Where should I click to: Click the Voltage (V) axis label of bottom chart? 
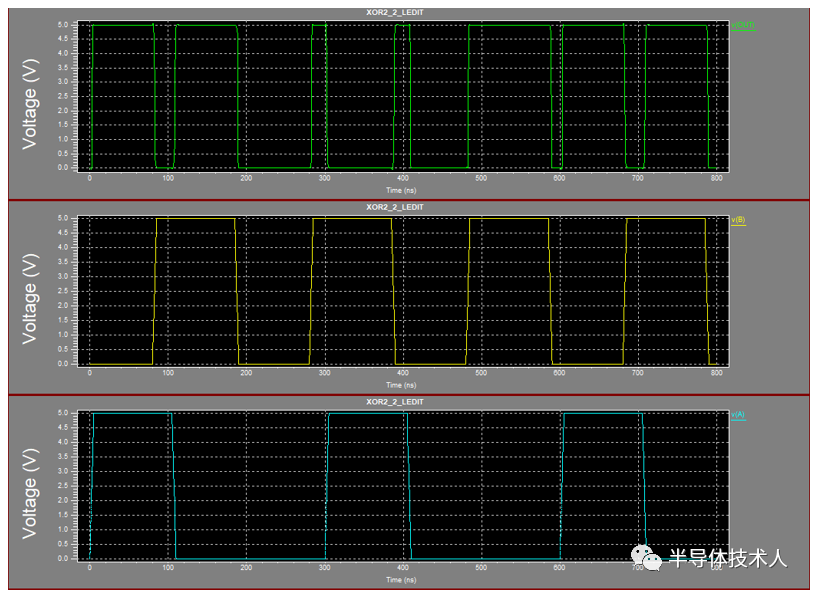[30, 494]
